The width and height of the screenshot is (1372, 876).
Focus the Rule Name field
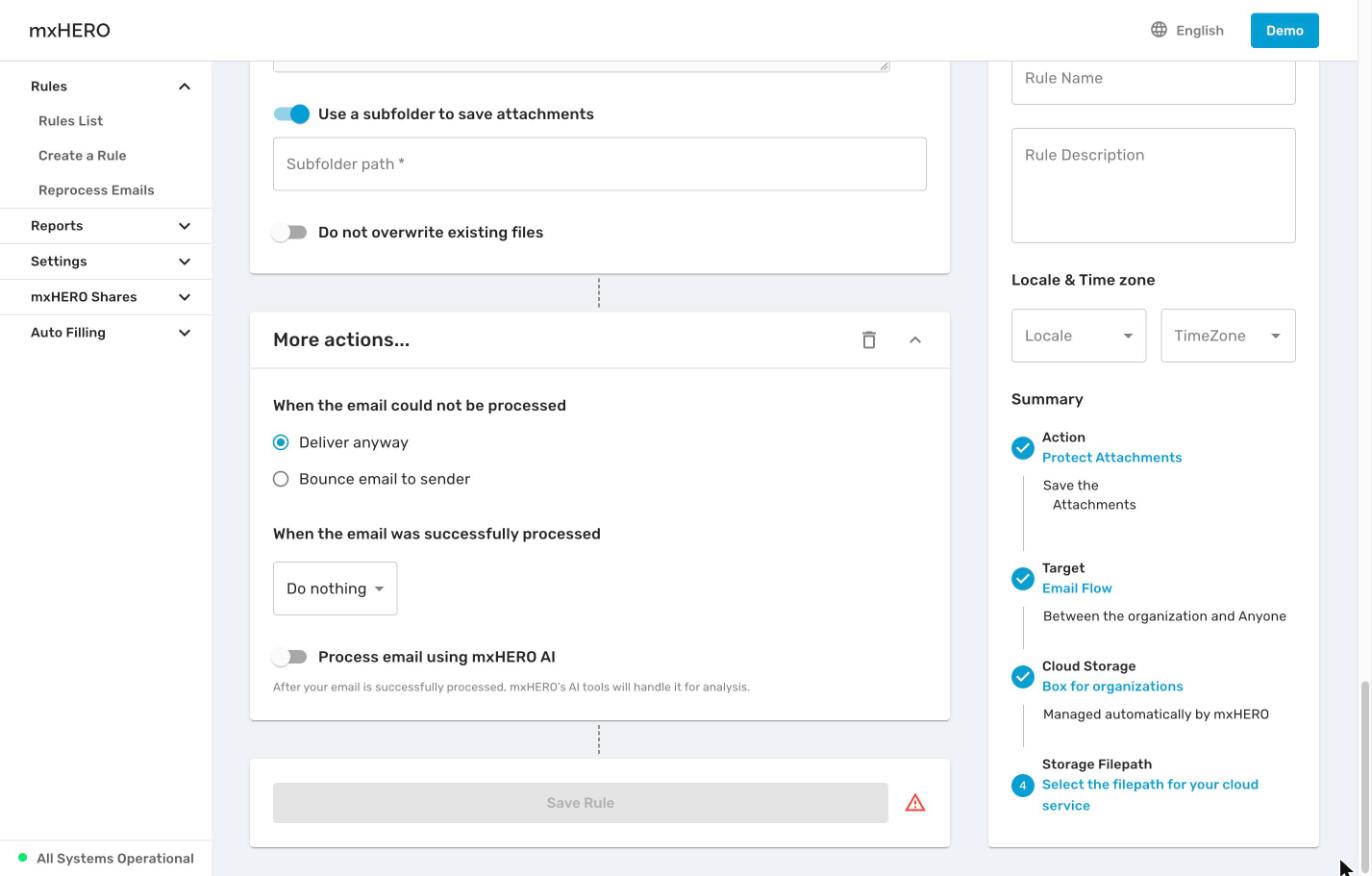[1153, 78]
